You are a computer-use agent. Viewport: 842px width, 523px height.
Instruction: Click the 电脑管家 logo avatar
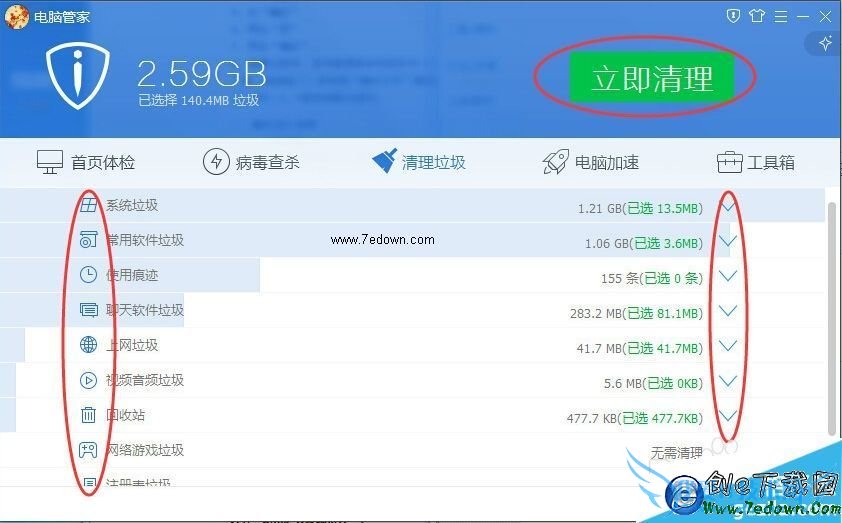[16, 17]
